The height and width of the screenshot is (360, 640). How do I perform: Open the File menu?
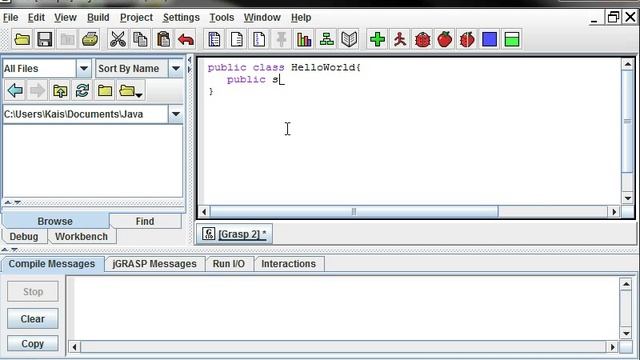pos(11,18)
